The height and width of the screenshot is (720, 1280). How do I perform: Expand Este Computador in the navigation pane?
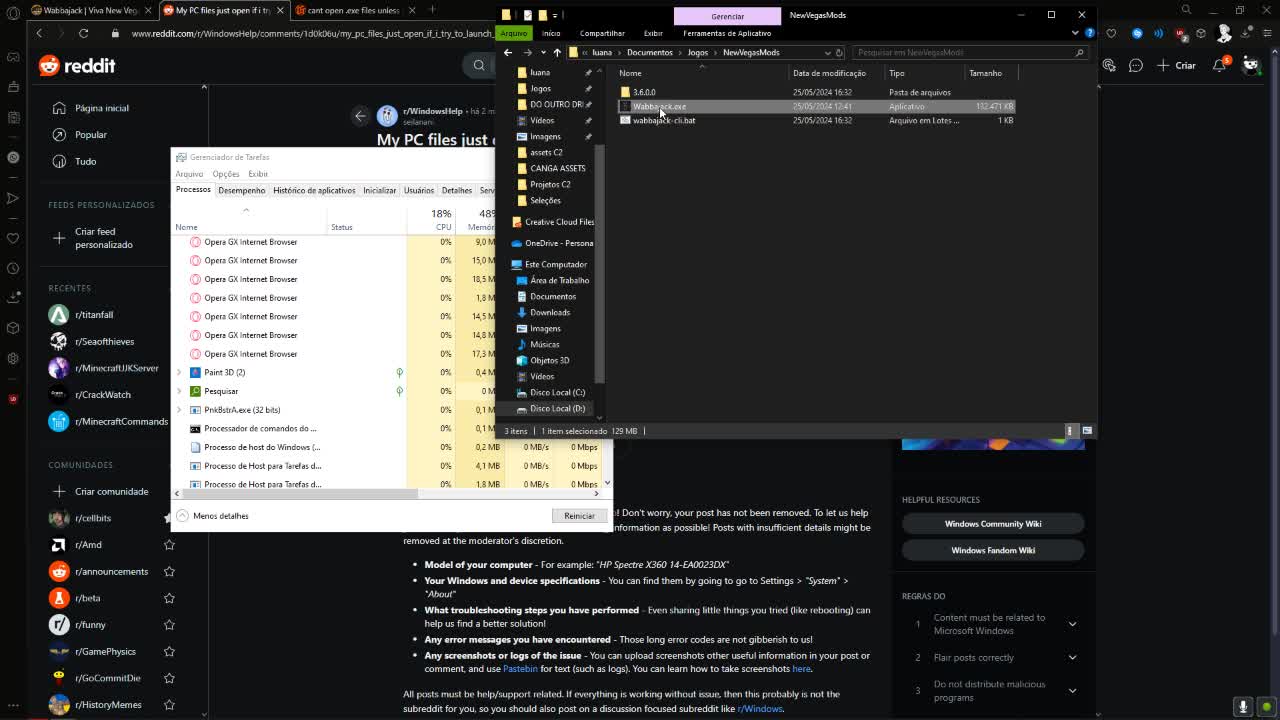(x=508, y=264)
